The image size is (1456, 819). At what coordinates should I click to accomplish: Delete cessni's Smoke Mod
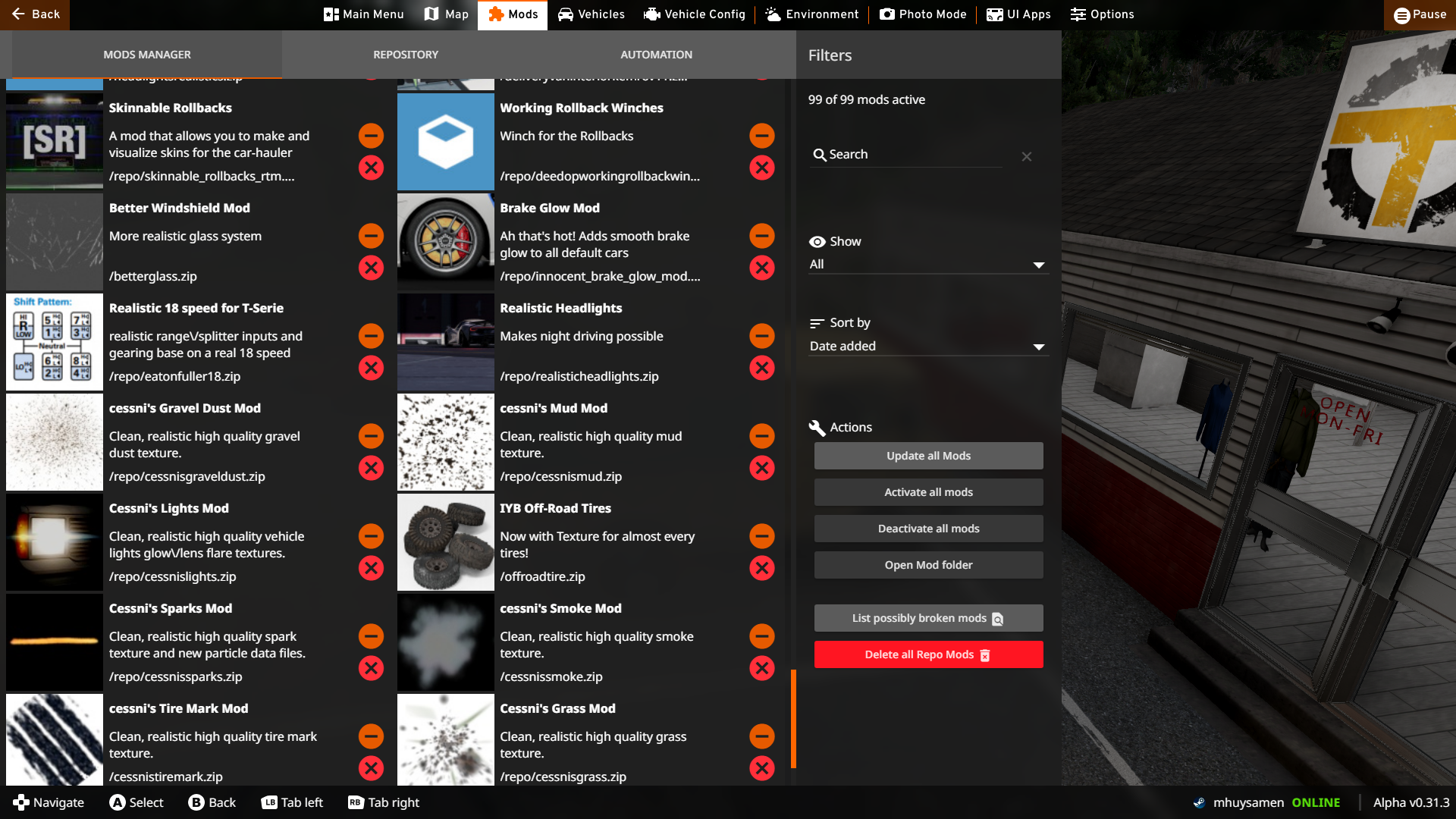tap(762, 668)
